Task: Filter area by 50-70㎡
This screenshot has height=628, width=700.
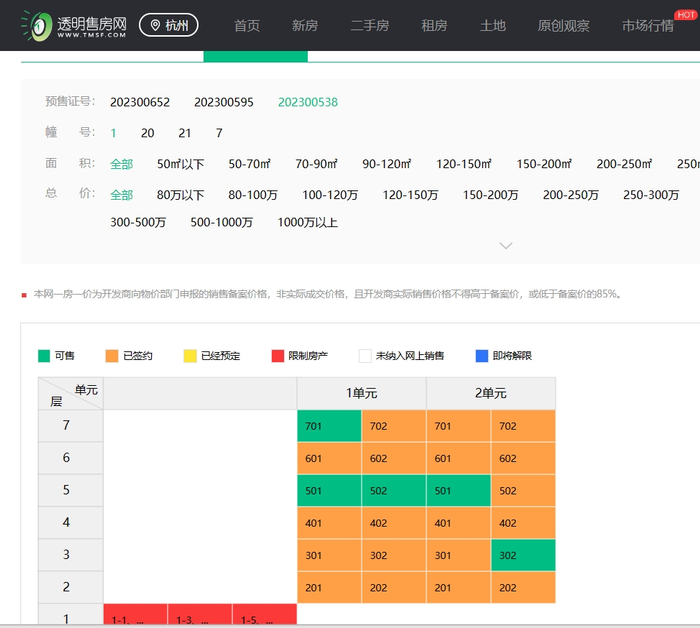Action: 250,164
